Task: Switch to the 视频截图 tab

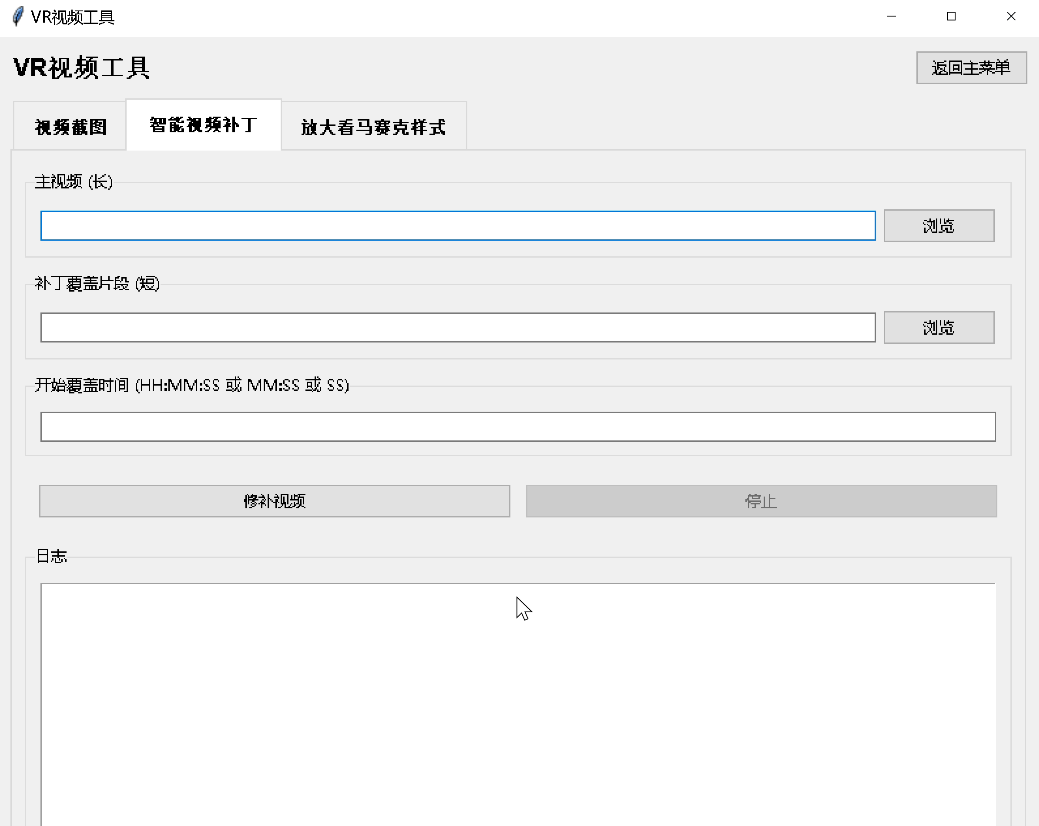Action: [x=70, y=127]
